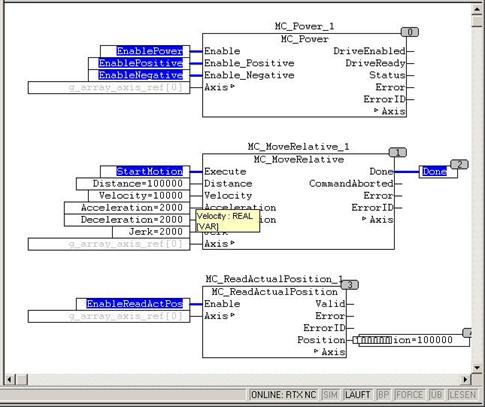Viewport: 485px width, 407px height.
Task: Click the Velocity=10000 input box
Action: click(x=139, y=196)
